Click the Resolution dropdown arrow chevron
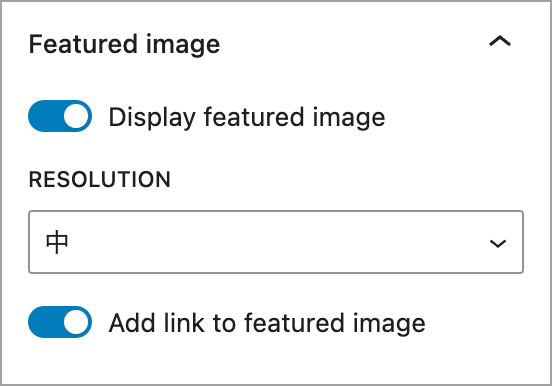Viewport: 552px width, 386px height. 498,243
